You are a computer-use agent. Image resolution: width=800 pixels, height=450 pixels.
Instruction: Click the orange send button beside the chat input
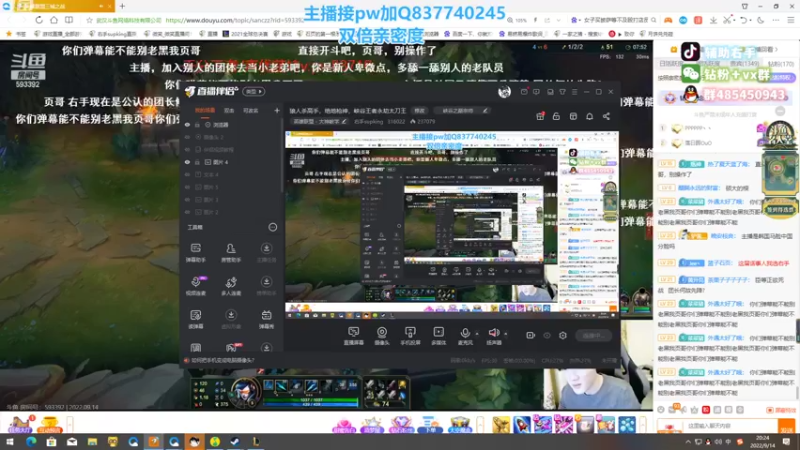pyautogui.click(x=786, y=427)
